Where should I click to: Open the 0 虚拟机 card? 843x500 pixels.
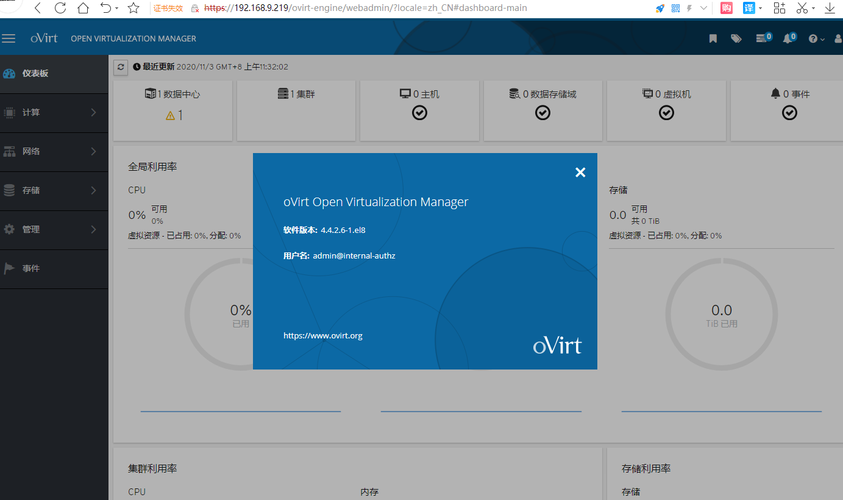(666, 111)
